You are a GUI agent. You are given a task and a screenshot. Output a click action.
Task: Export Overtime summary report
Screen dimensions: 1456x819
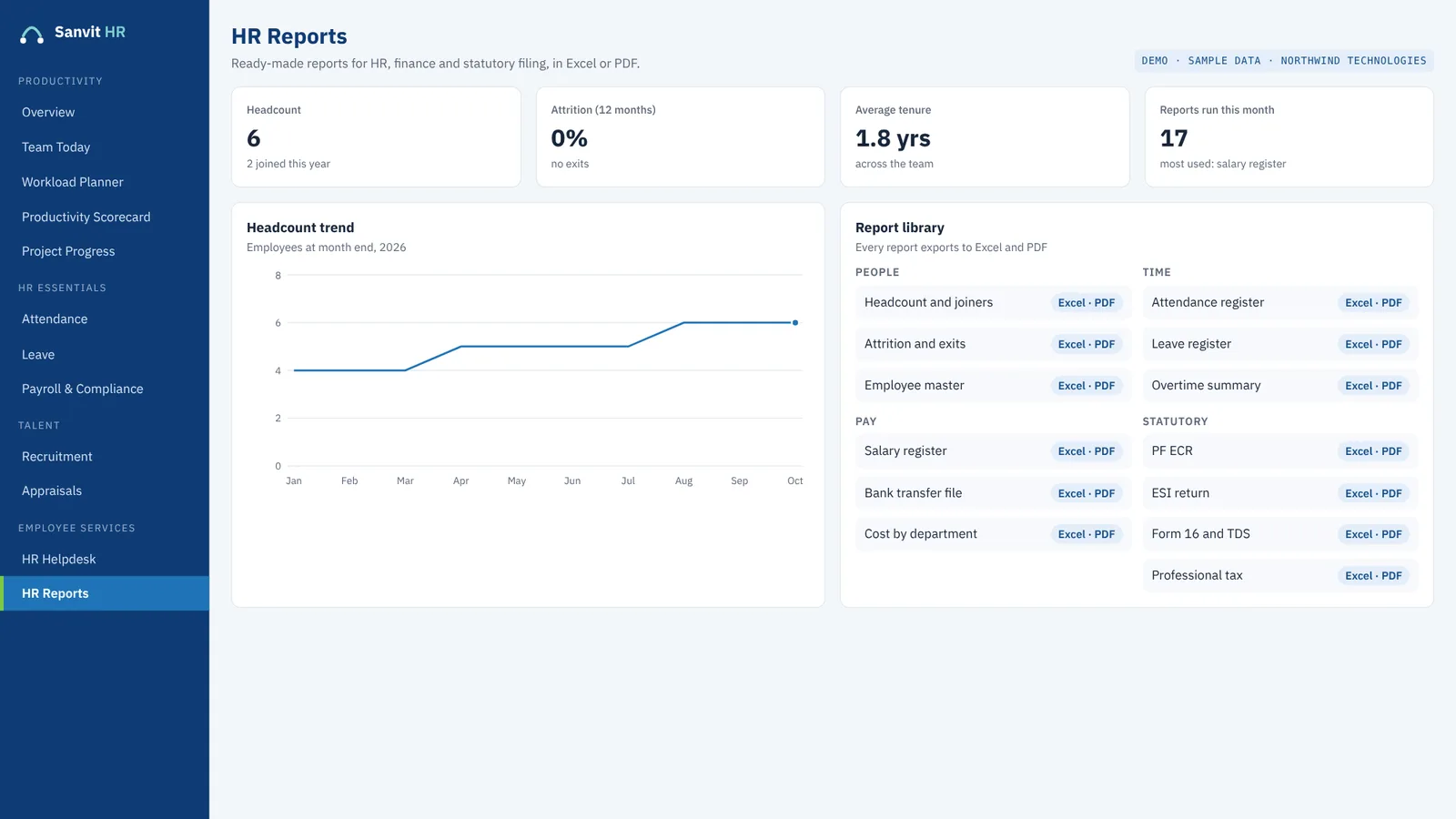pyautogui.click(x=1373, y=386)
